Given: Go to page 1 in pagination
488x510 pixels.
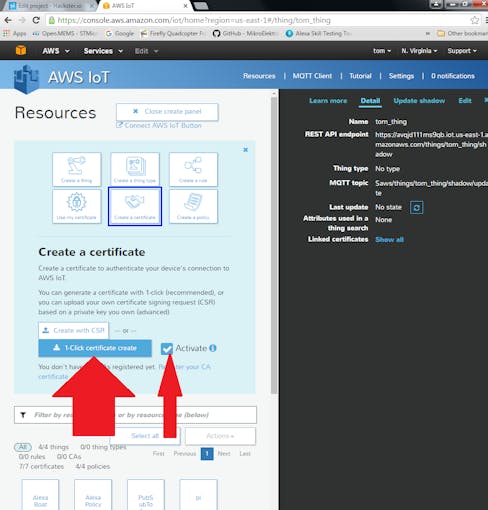Looking at the screenshot, I should [x=207, y=454].
